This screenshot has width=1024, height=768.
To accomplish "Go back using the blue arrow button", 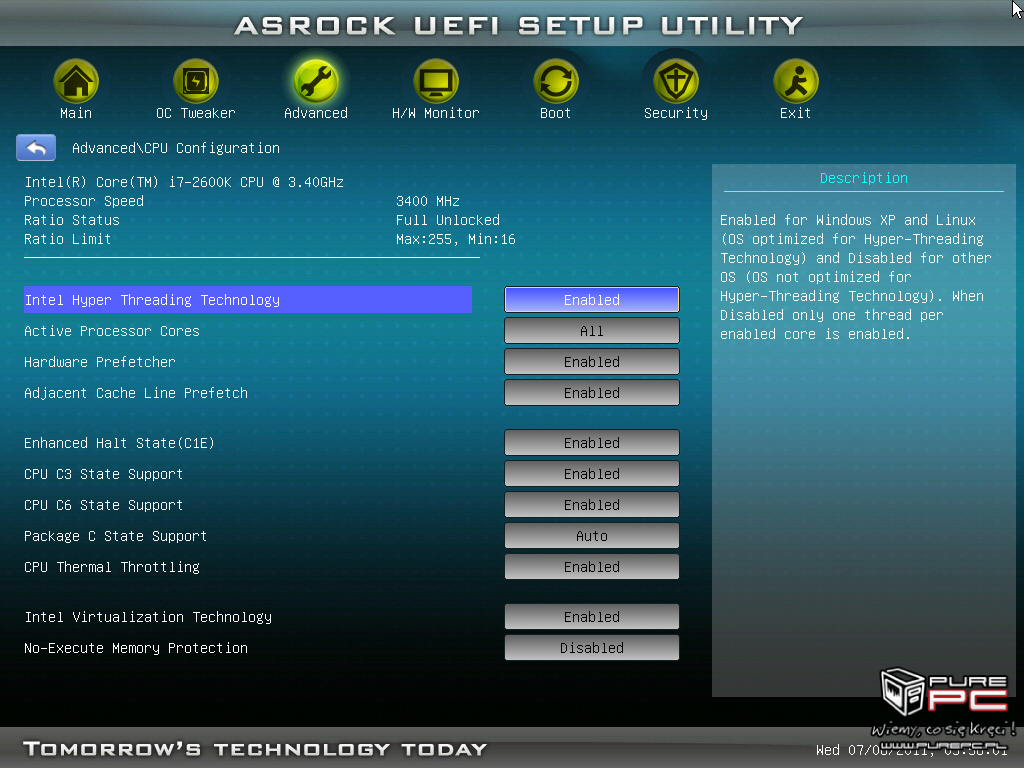I will point(36,148).
